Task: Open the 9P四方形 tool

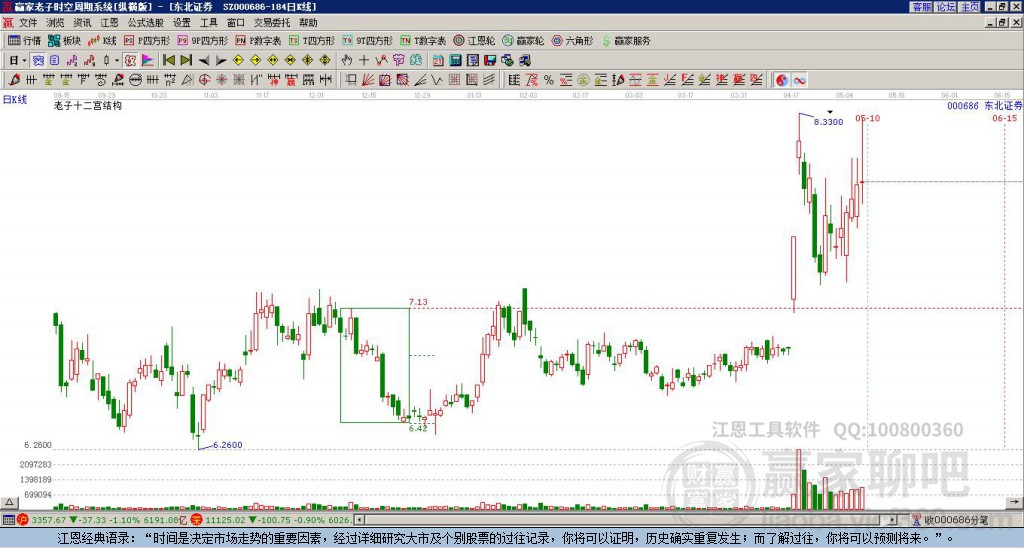Action: 202,40
